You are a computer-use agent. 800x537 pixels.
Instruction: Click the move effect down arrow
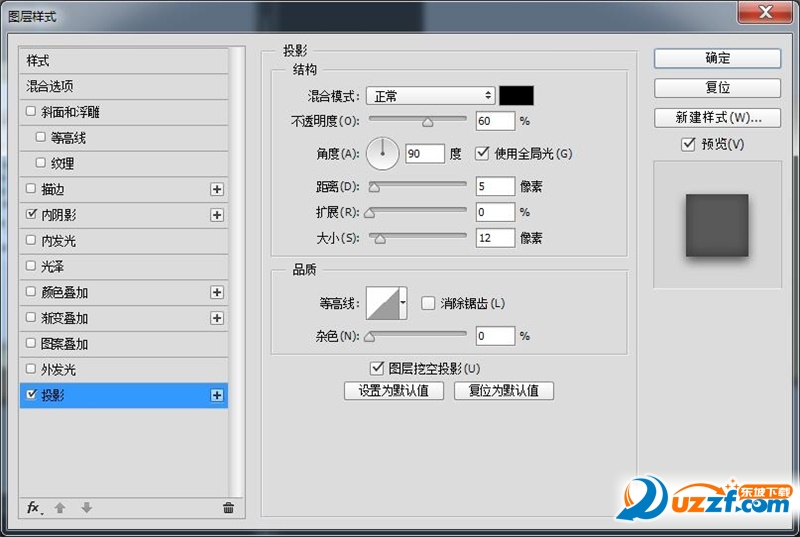click(87, 508)
